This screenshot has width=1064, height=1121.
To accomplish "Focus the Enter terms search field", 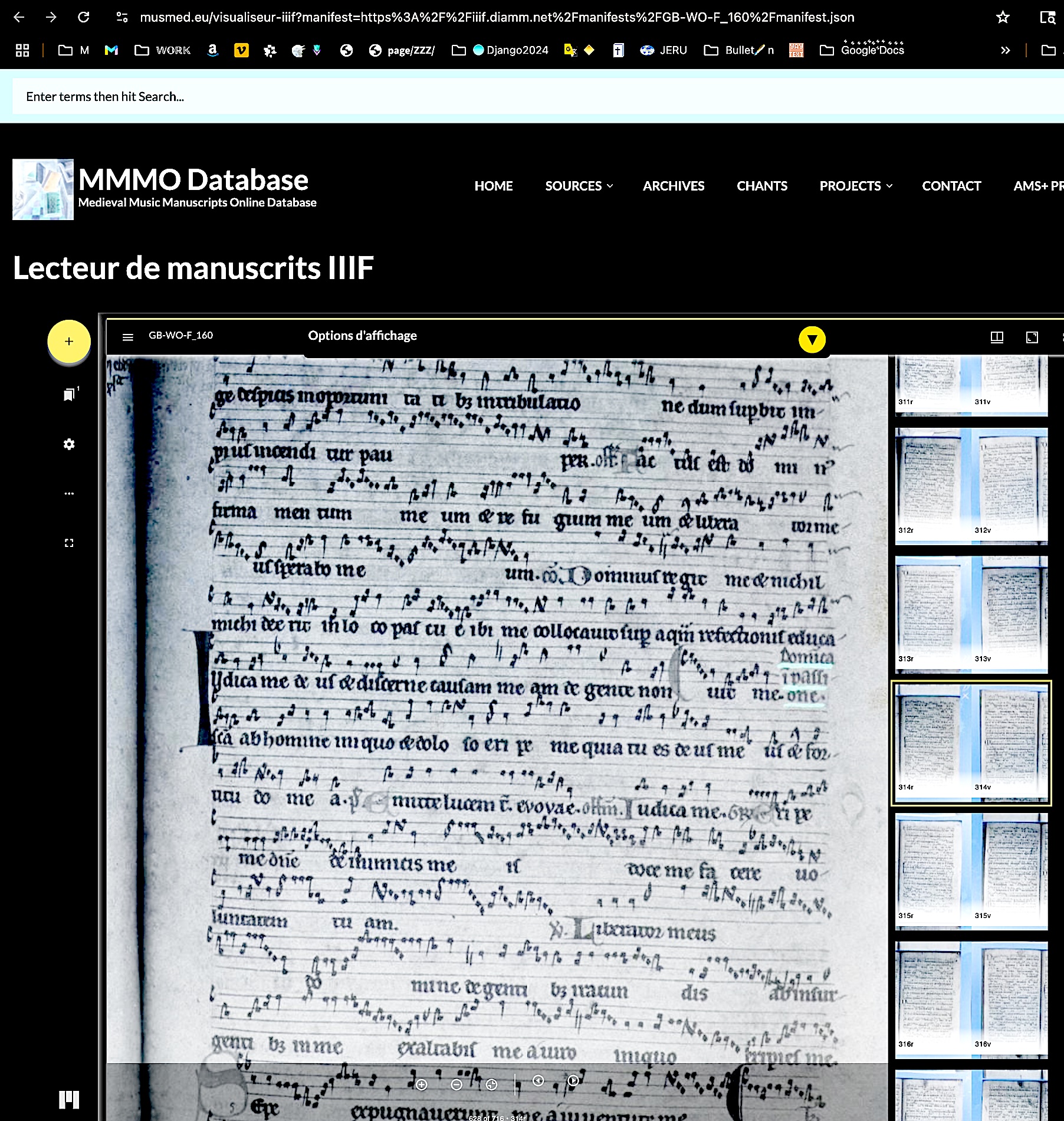I will pos(537,96).
